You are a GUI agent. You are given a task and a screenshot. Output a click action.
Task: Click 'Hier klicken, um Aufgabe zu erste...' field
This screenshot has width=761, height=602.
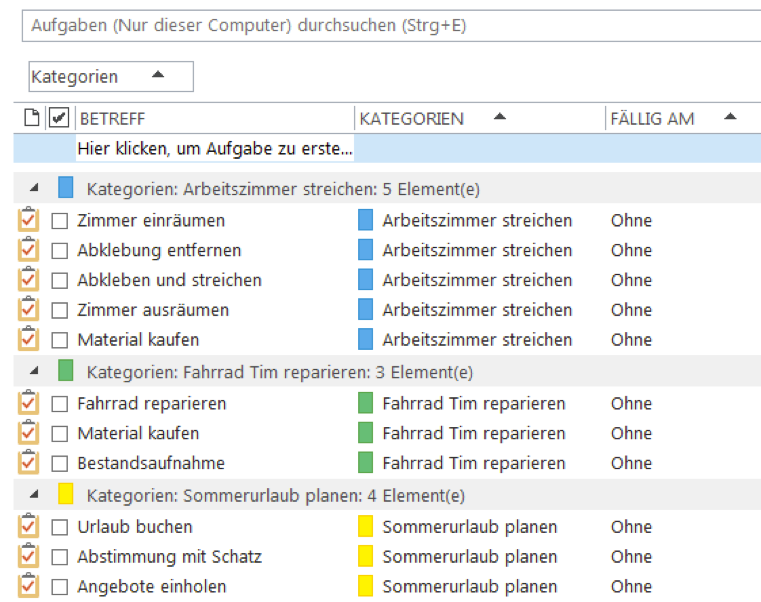[x=215, y=149]
